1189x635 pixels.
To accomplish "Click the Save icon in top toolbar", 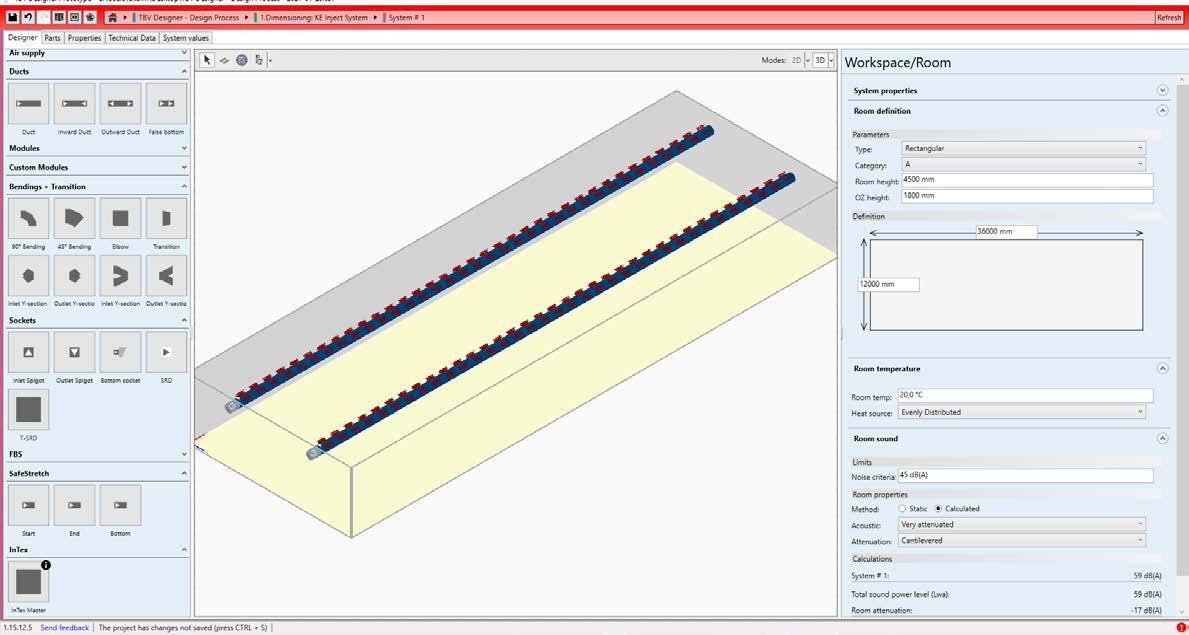I will click(13, 17).
